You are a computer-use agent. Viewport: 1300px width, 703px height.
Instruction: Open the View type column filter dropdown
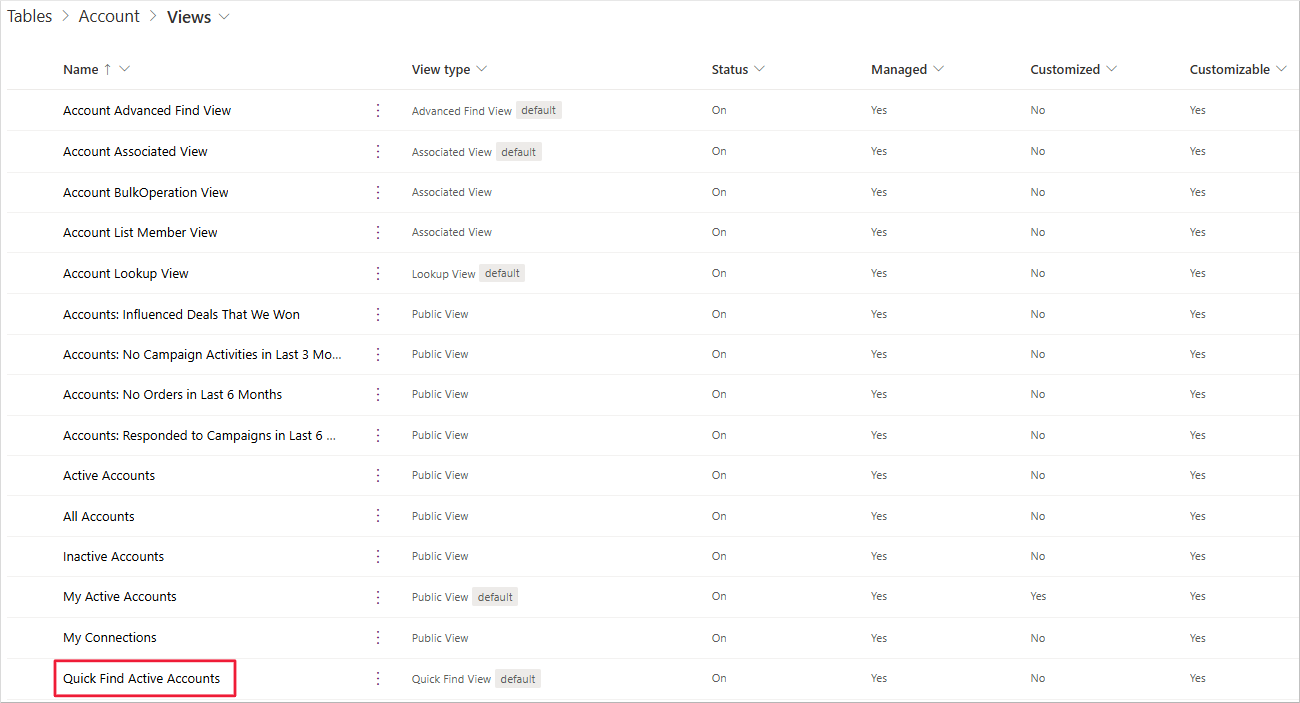click(482, 69)
